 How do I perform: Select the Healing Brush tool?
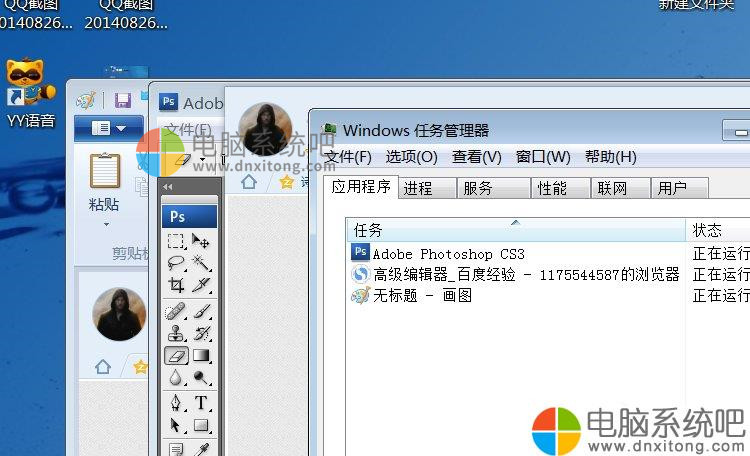pyautogui.click(x=176, y=311)
